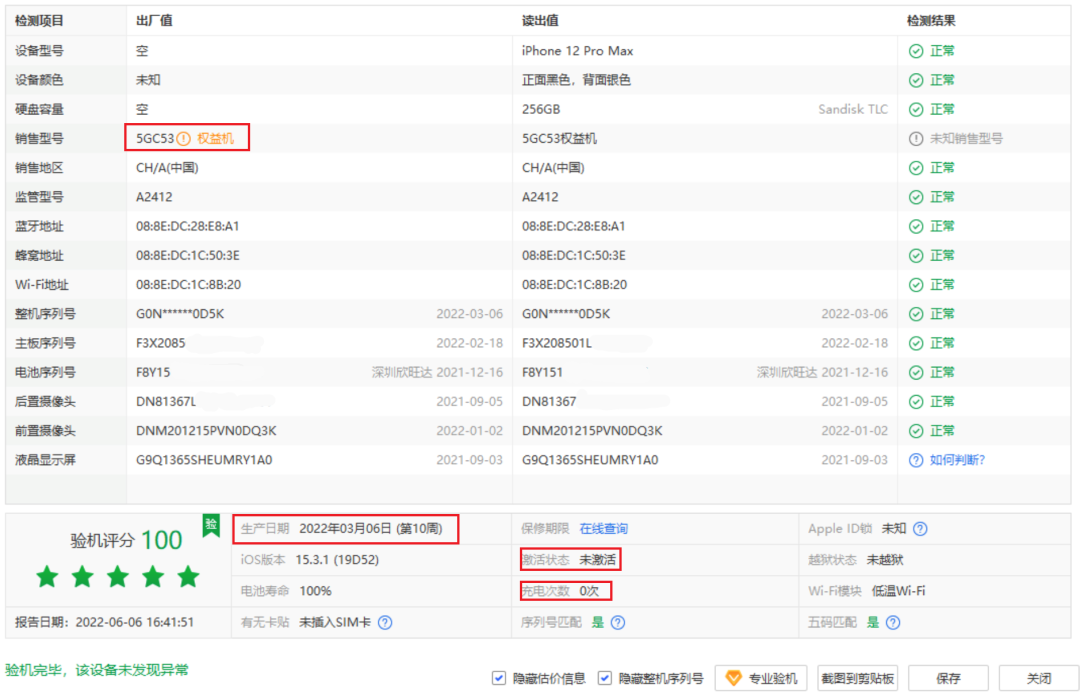Click the 保存 button

coord(948,679)
